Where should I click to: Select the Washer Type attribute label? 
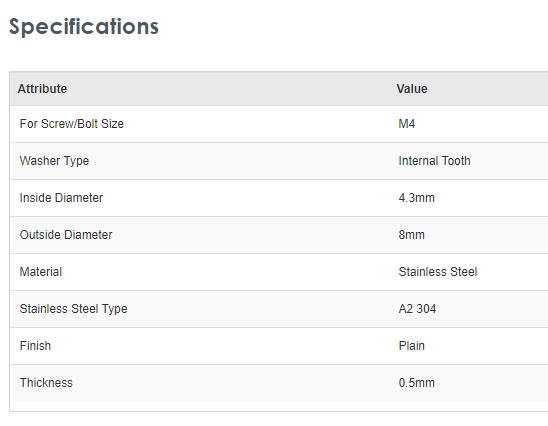[54, 161]
